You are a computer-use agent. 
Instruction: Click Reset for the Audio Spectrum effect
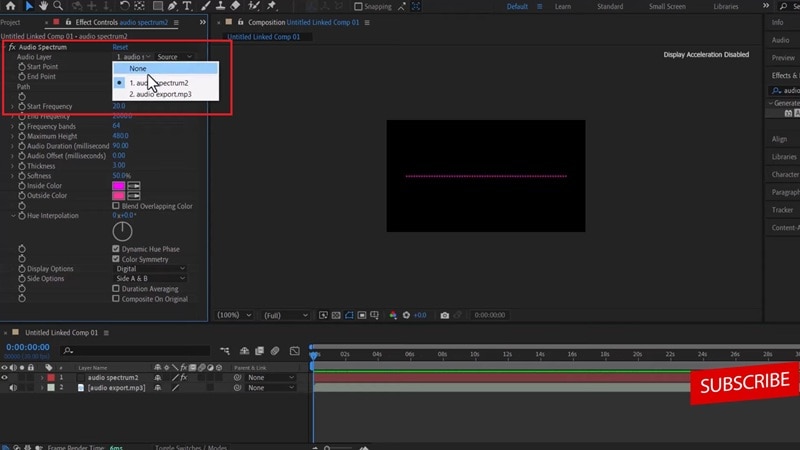[120, 47]
